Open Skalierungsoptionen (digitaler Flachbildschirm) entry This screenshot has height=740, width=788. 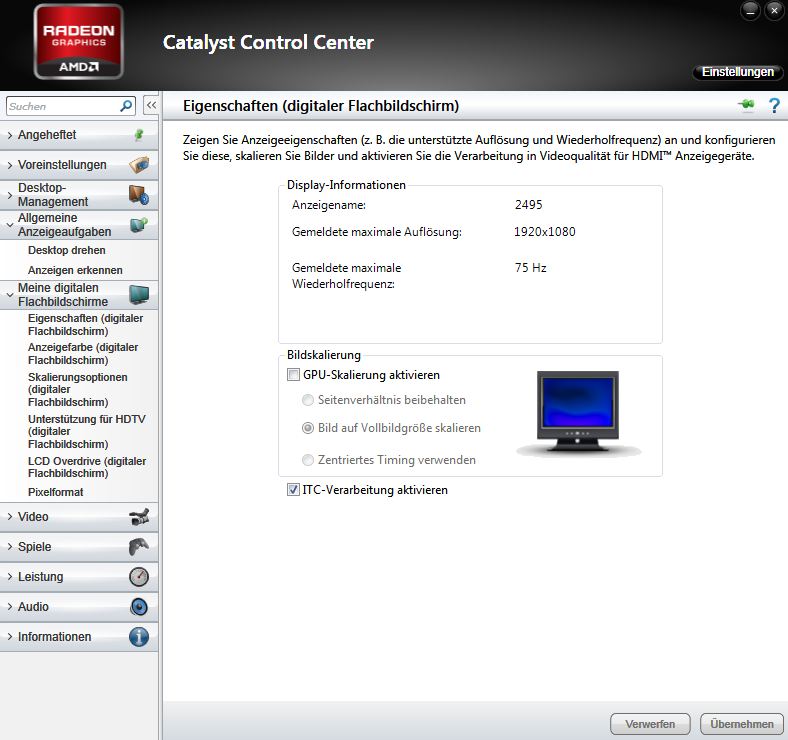coord(78,390)
